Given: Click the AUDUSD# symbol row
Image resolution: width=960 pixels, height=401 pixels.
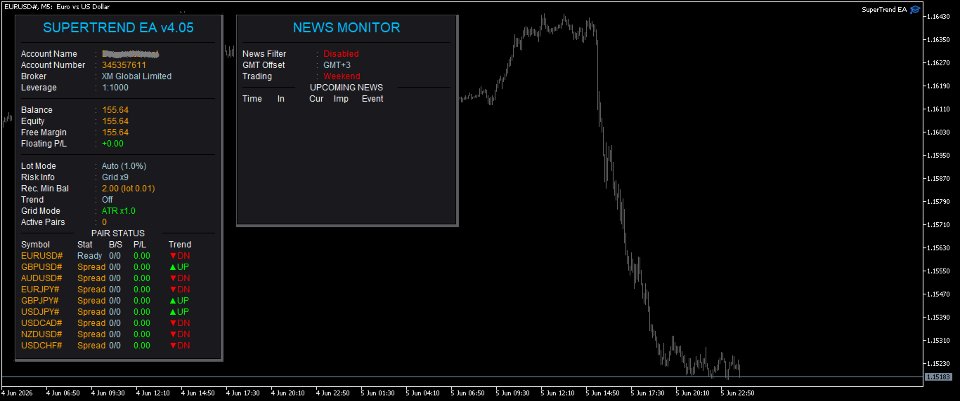Looking at the screenshot, I should pyautogui.click(x=106, y=278).
